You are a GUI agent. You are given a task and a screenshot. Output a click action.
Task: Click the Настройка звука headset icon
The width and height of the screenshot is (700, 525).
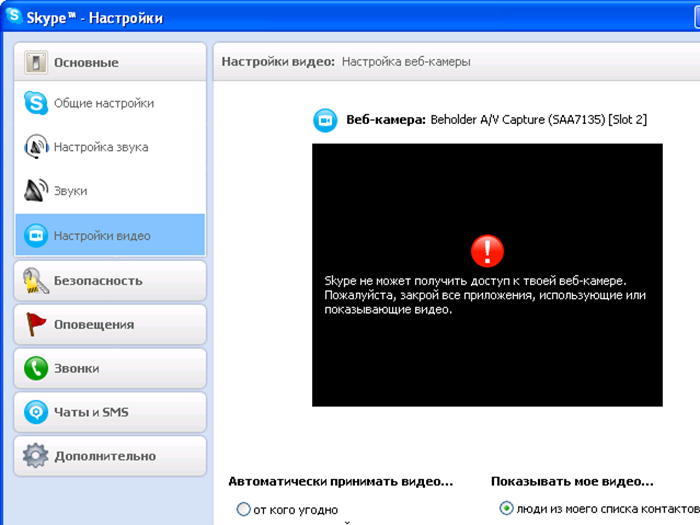[36, 146]
